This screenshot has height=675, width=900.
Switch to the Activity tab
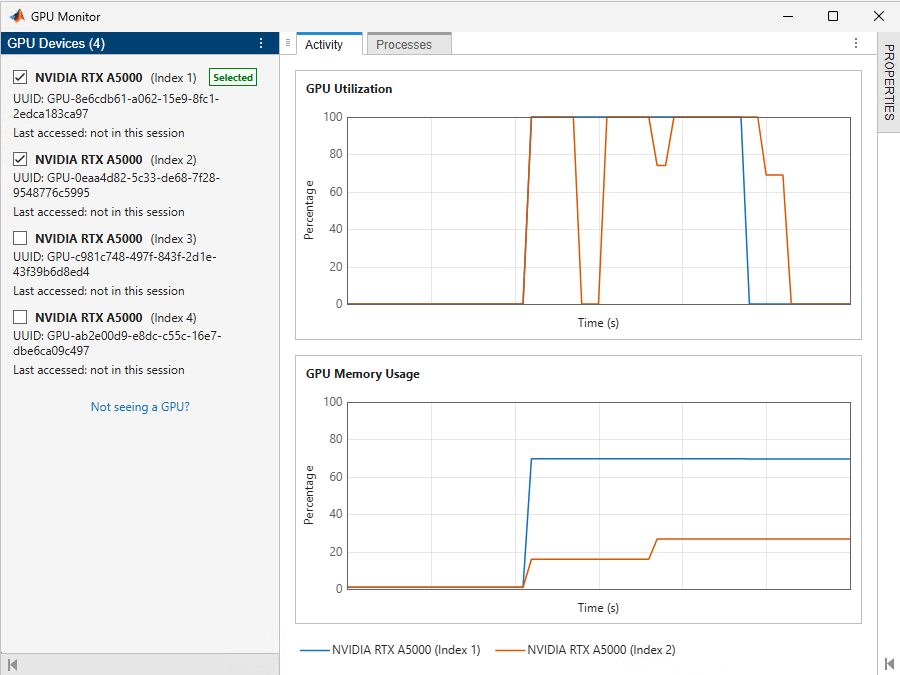329,44
